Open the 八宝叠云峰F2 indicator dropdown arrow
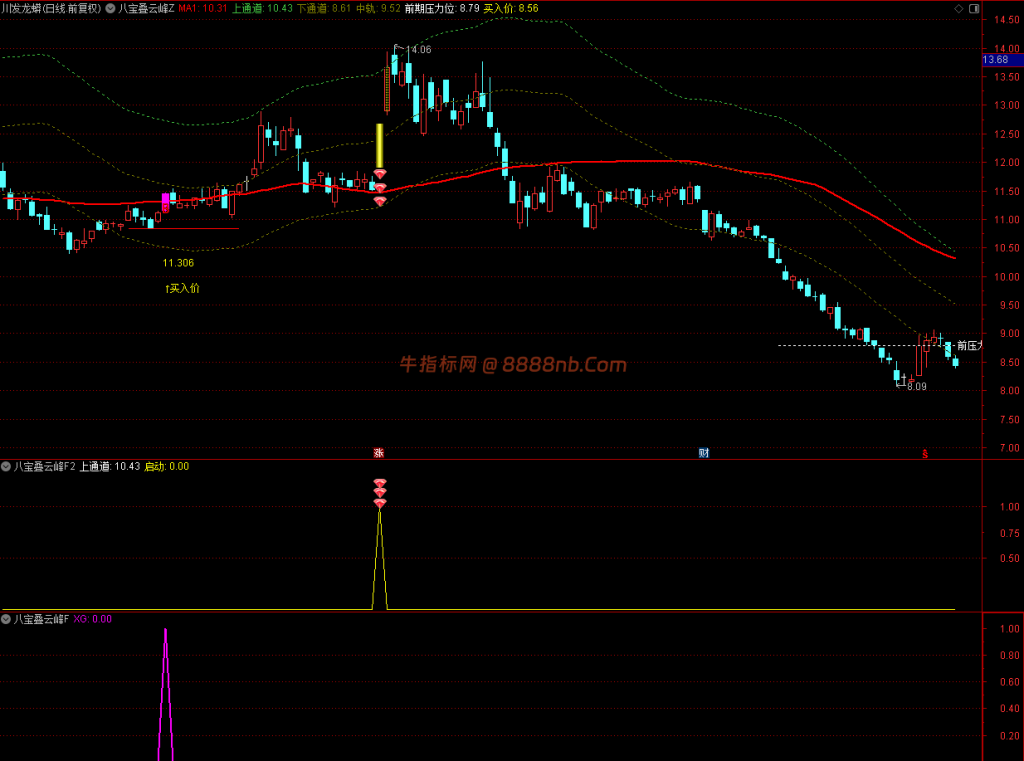This screenshot has height=761, width=1024. coord(6,466)
